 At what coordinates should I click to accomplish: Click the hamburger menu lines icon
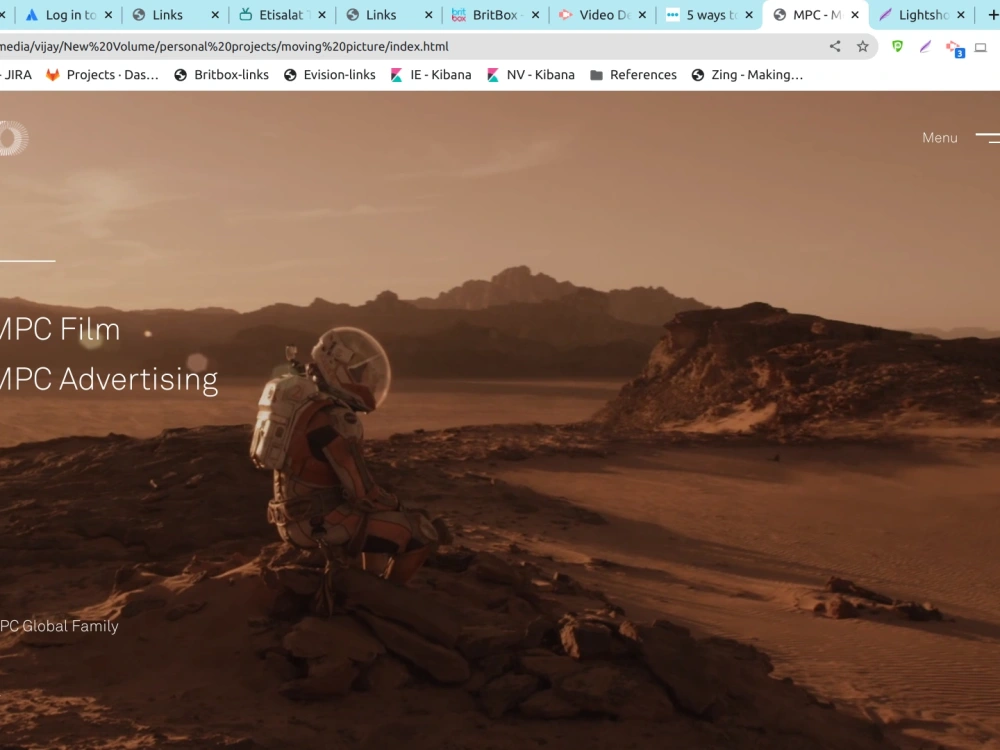pyautogui.click(x=988, y=138)
